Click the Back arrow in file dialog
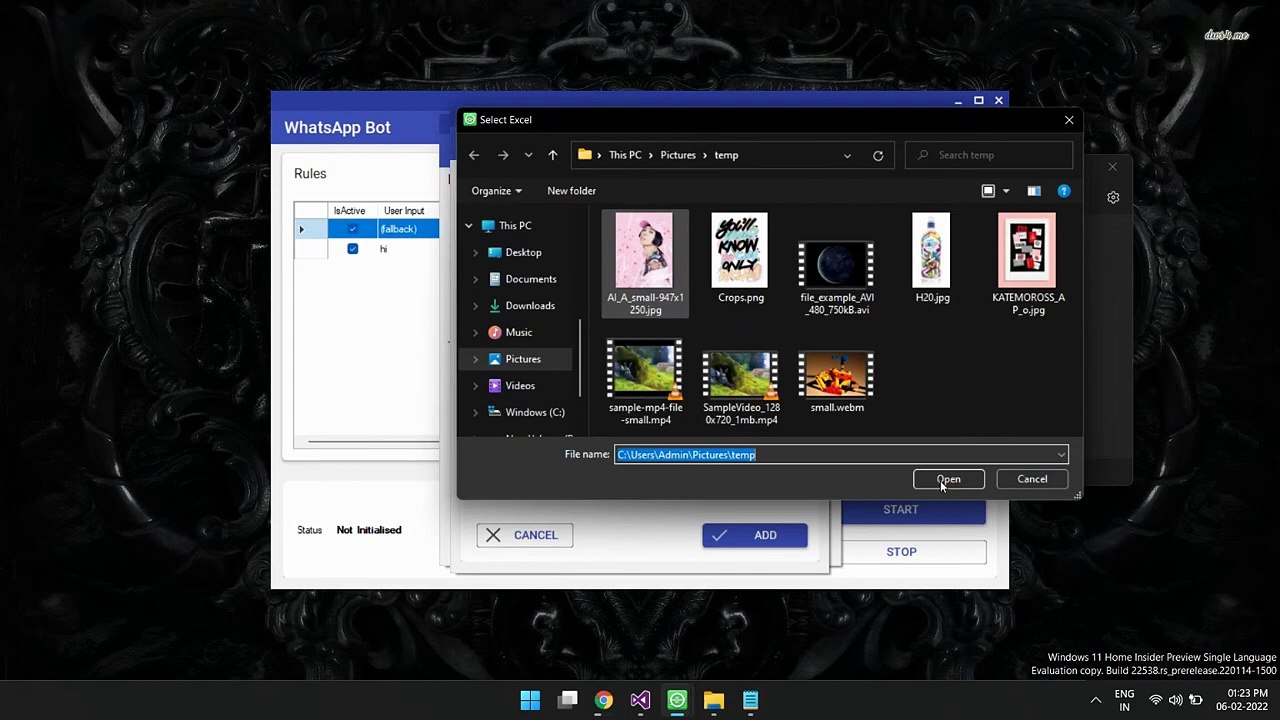This screenshot has width=1280, height=720. click(x=474, y=155)
